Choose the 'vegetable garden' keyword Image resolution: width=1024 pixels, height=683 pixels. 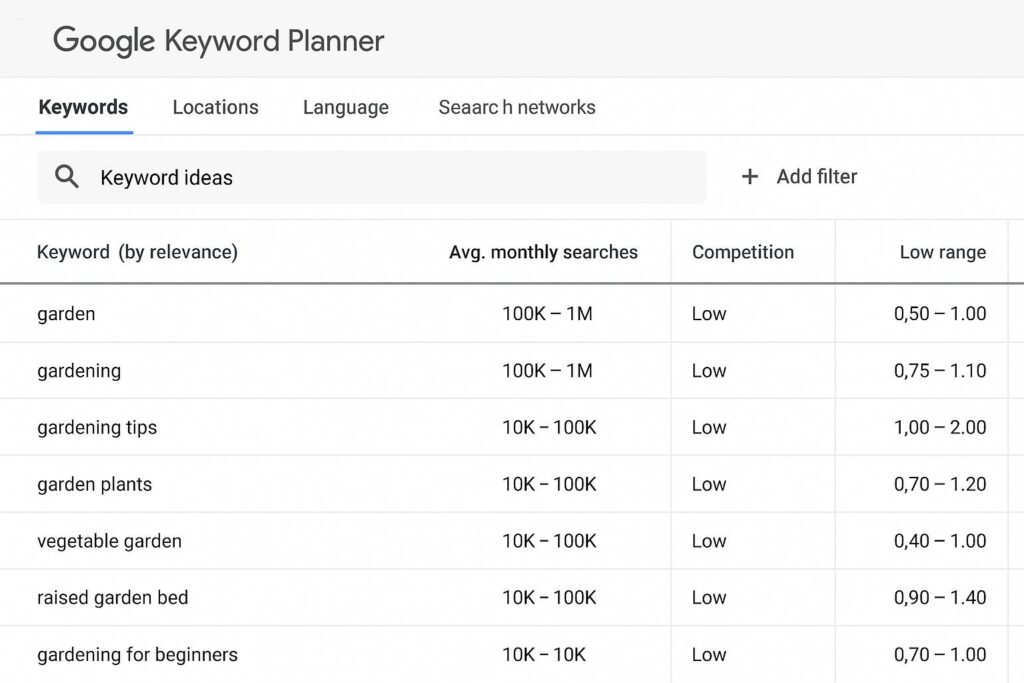click(x=109, y=541)
